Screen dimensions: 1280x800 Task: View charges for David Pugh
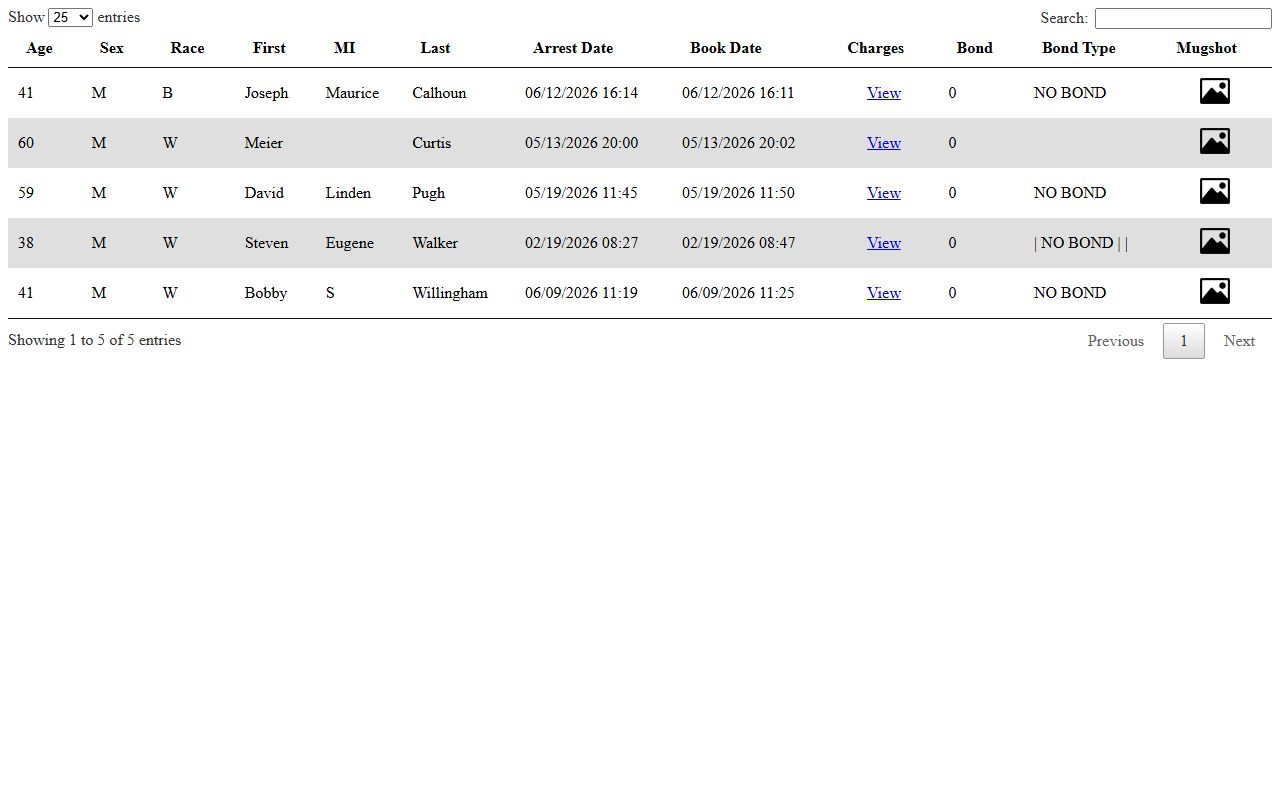tap(884, 193)
